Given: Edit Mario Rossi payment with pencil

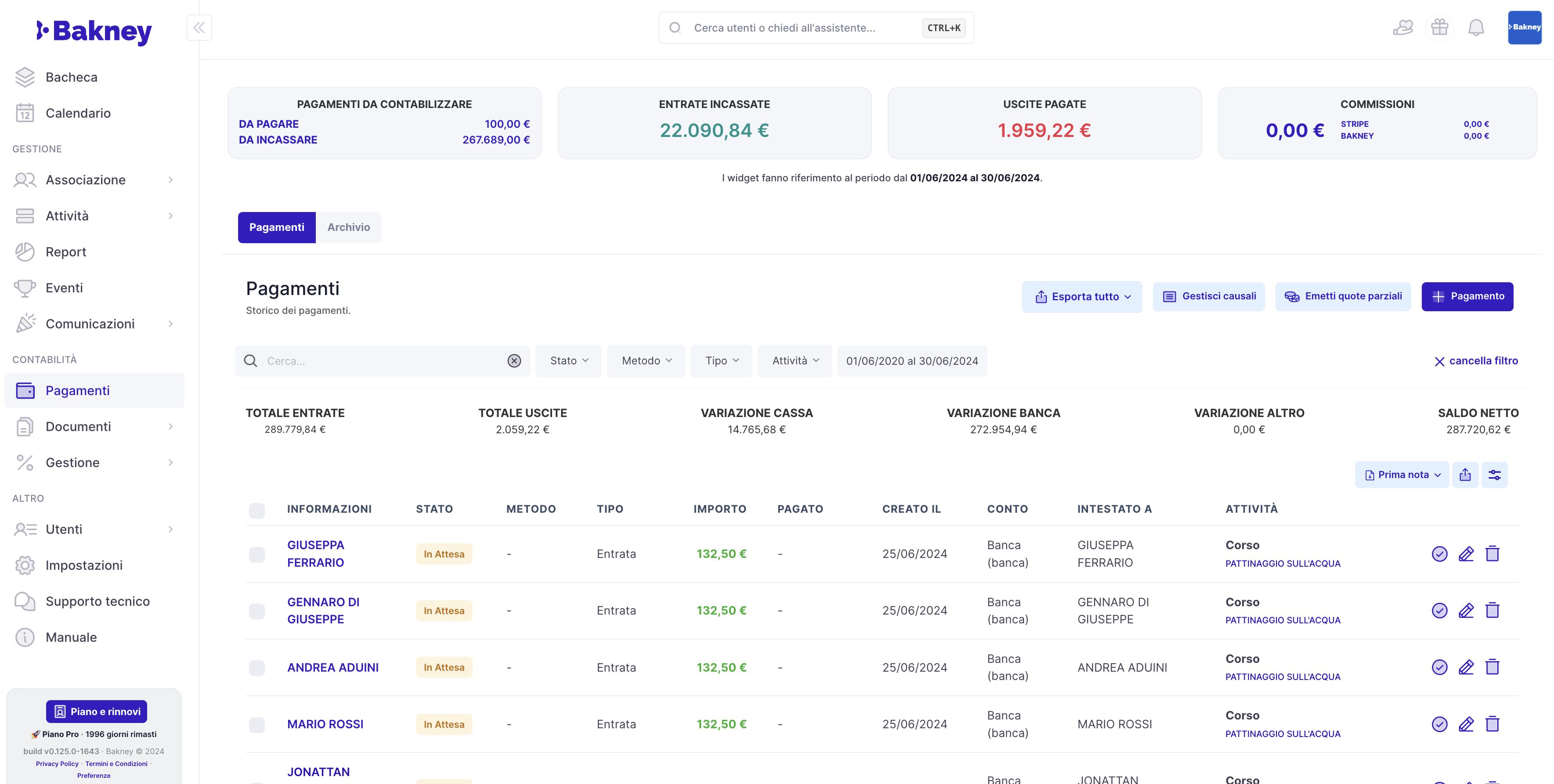Looking at the screenshot, I should pyautogui.click(x=1466, y=724).
